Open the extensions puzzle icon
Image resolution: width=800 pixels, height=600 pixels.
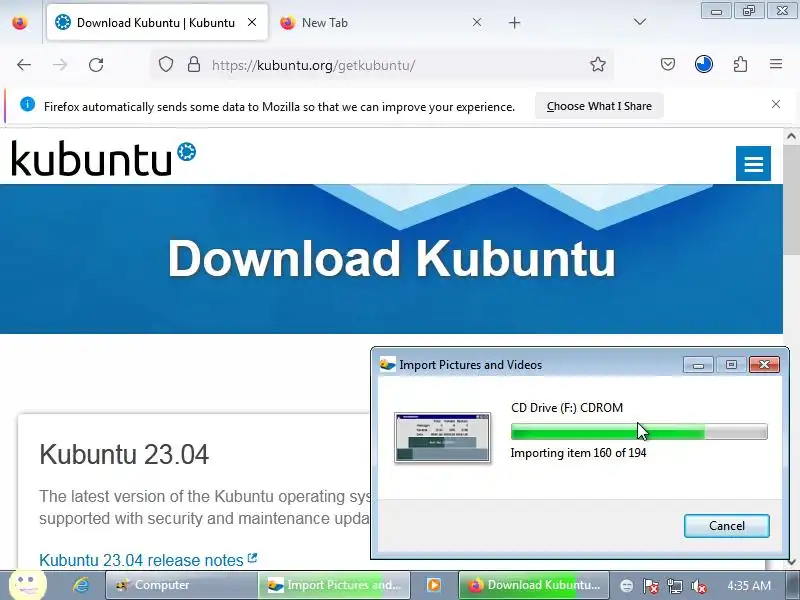(x=740, y=64)
